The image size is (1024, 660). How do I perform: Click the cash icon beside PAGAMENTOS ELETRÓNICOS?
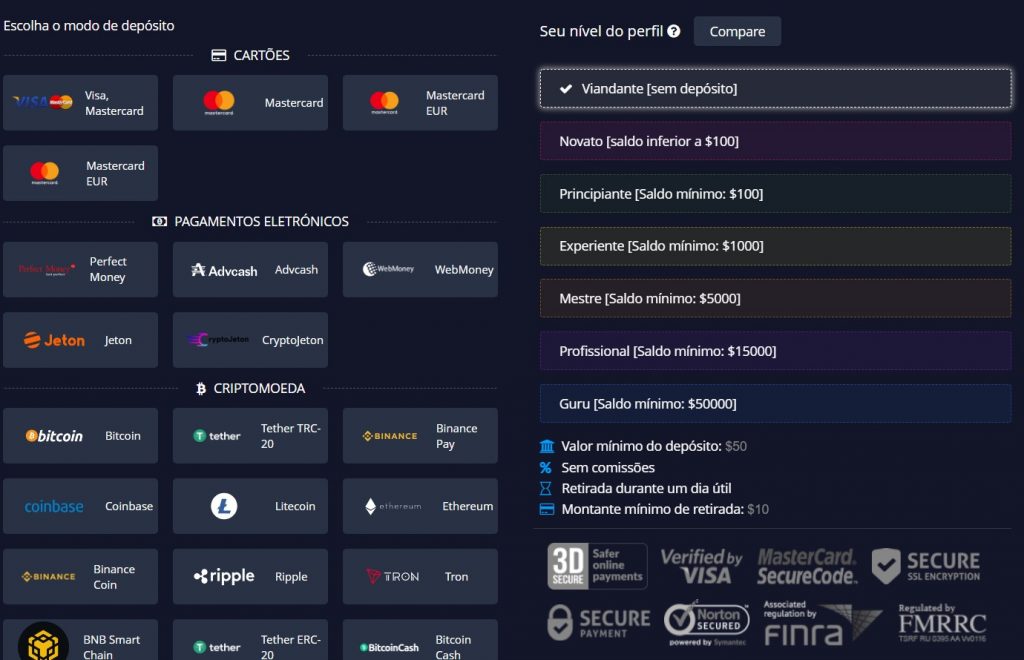point(159,222)
